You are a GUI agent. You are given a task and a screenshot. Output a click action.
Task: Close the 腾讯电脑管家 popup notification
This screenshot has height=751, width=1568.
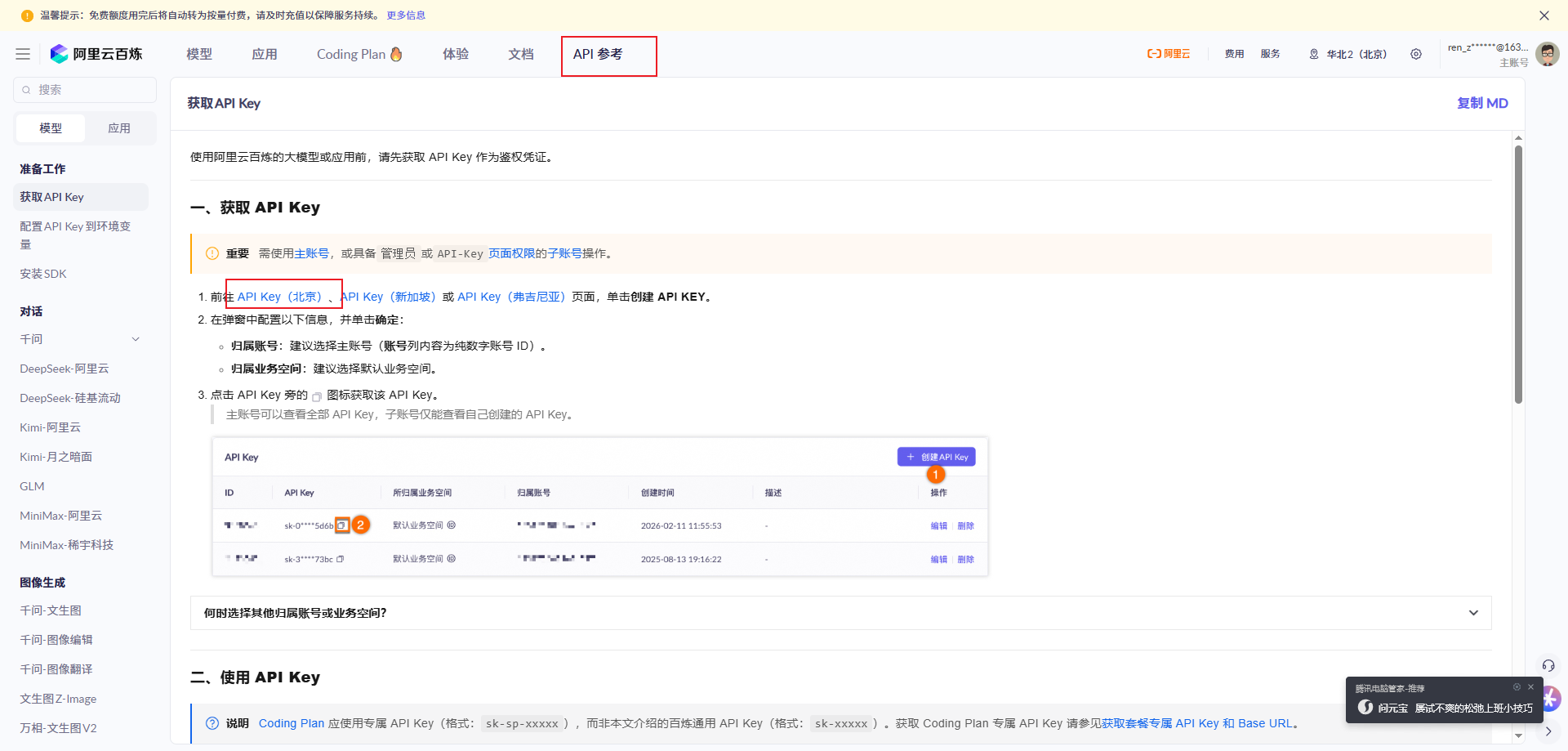1531,687
